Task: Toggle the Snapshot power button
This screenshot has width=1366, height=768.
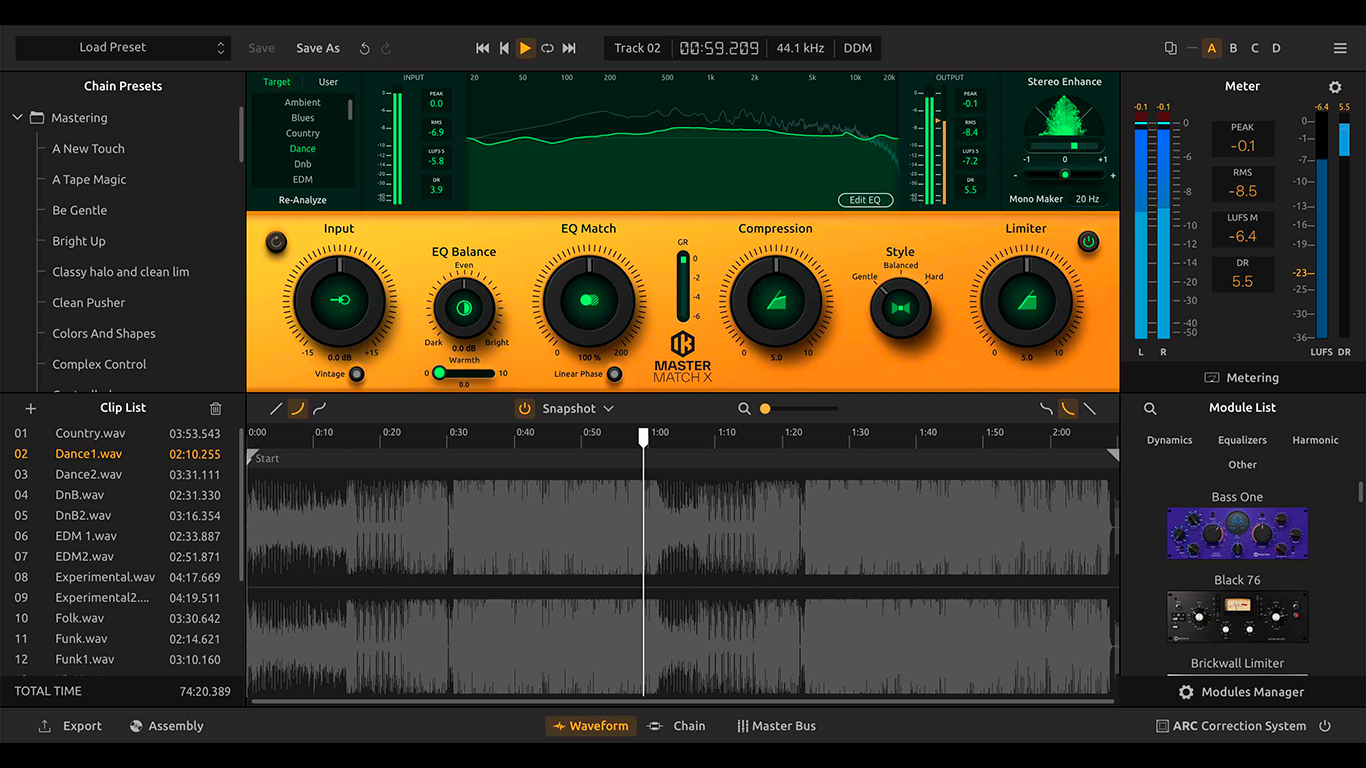Action: 525,408
